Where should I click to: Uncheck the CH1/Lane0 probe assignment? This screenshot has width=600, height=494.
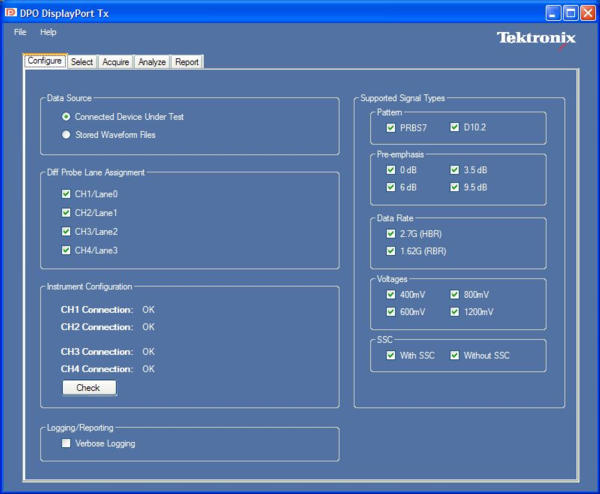coord(66,194)
